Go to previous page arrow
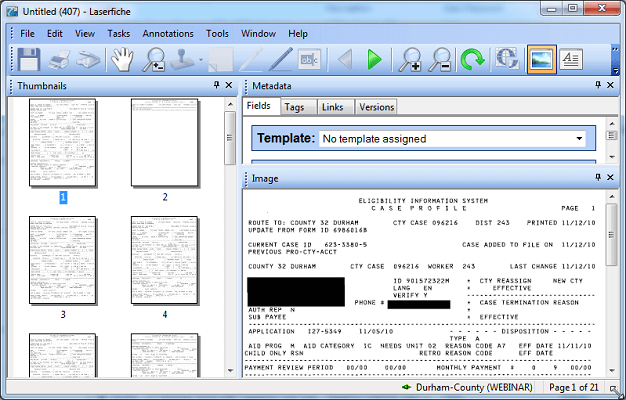Screen dimensions: 626x400 tap(345, 60)
